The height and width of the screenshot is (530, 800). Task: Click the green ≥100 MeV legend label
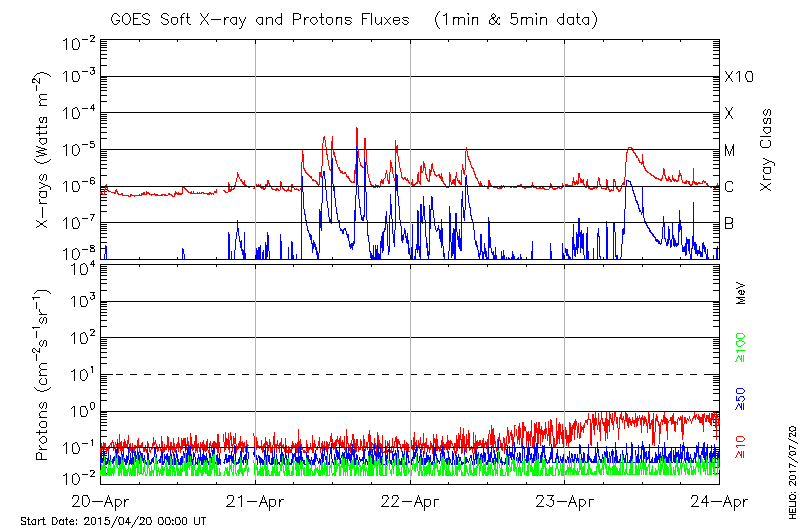(x=741, y=346)
